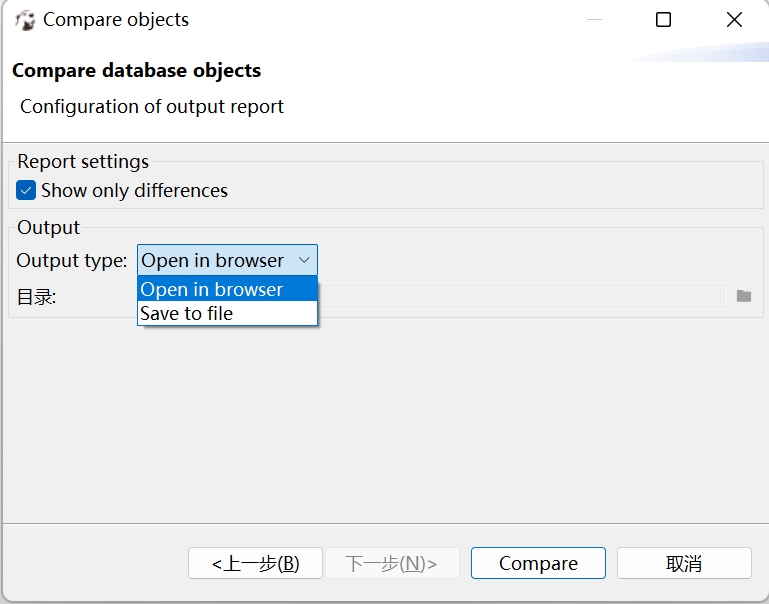Go back with 上一步(B) button
Viewport: 769px width, 604px height.
(x=255, y=563)
